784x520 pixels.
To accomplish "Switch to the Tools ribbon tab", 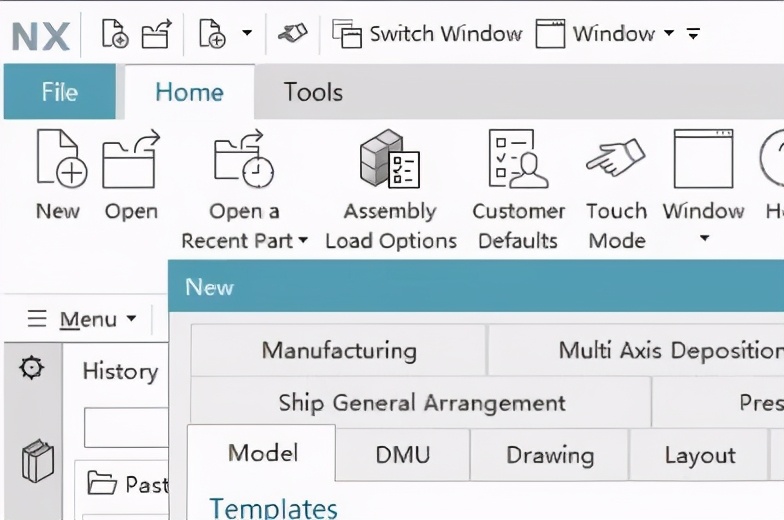I will point(314,92).
